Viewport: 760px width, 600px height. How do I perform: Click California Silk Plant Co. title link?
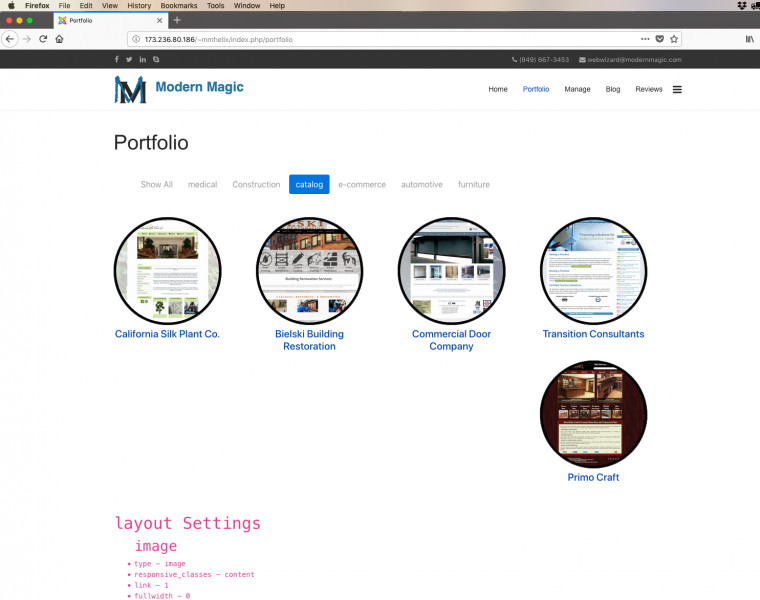(x=167, y=334)
